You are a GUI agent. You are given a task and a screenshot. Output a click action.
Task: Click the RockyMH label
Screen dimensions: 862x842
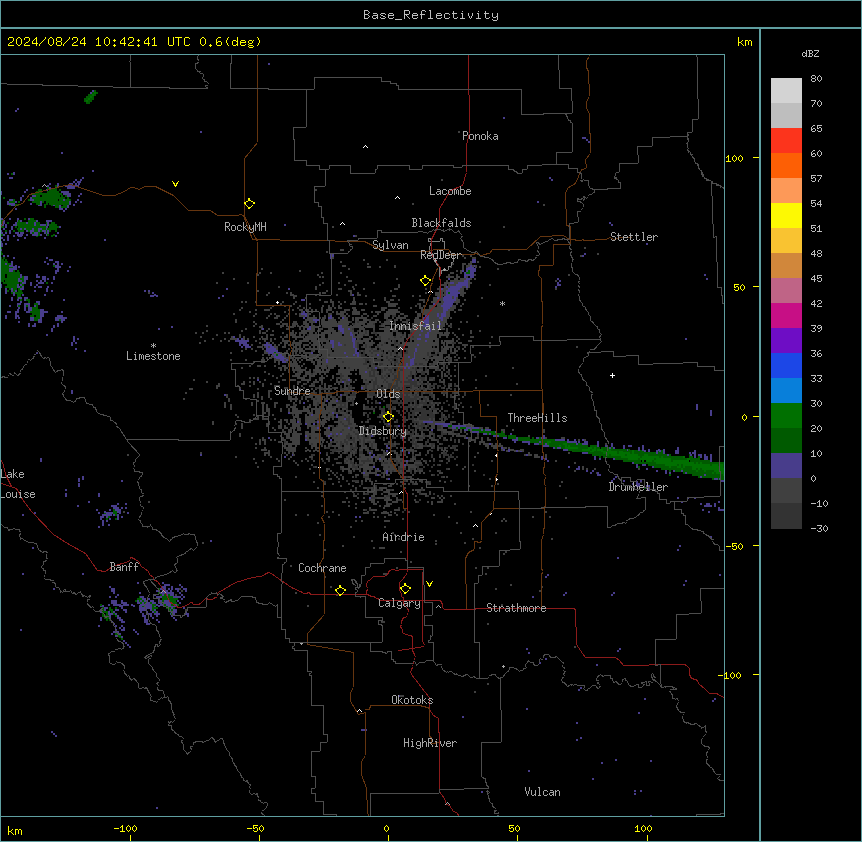point(245,227)
